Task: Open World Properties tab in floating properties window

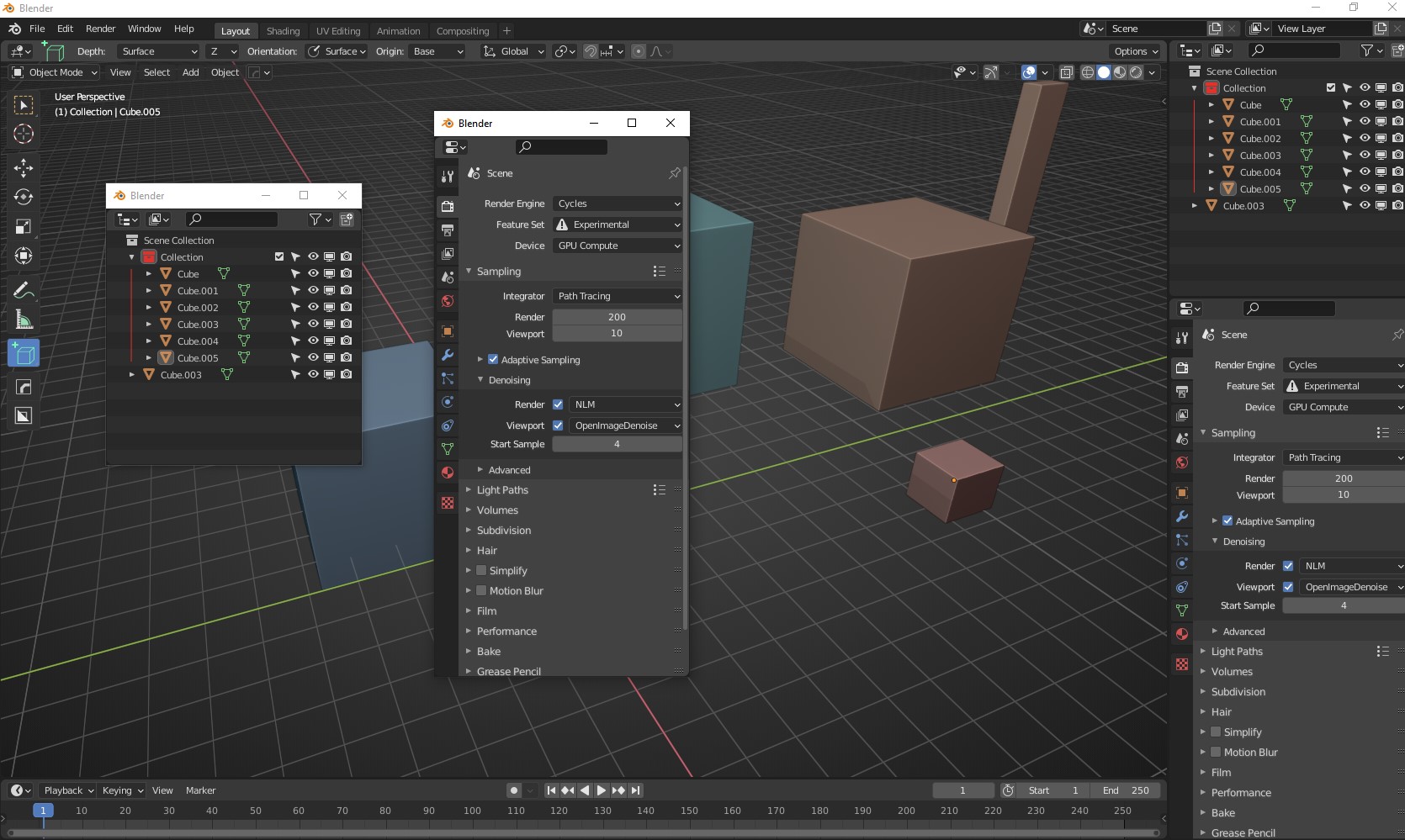Action: point(448,301)
